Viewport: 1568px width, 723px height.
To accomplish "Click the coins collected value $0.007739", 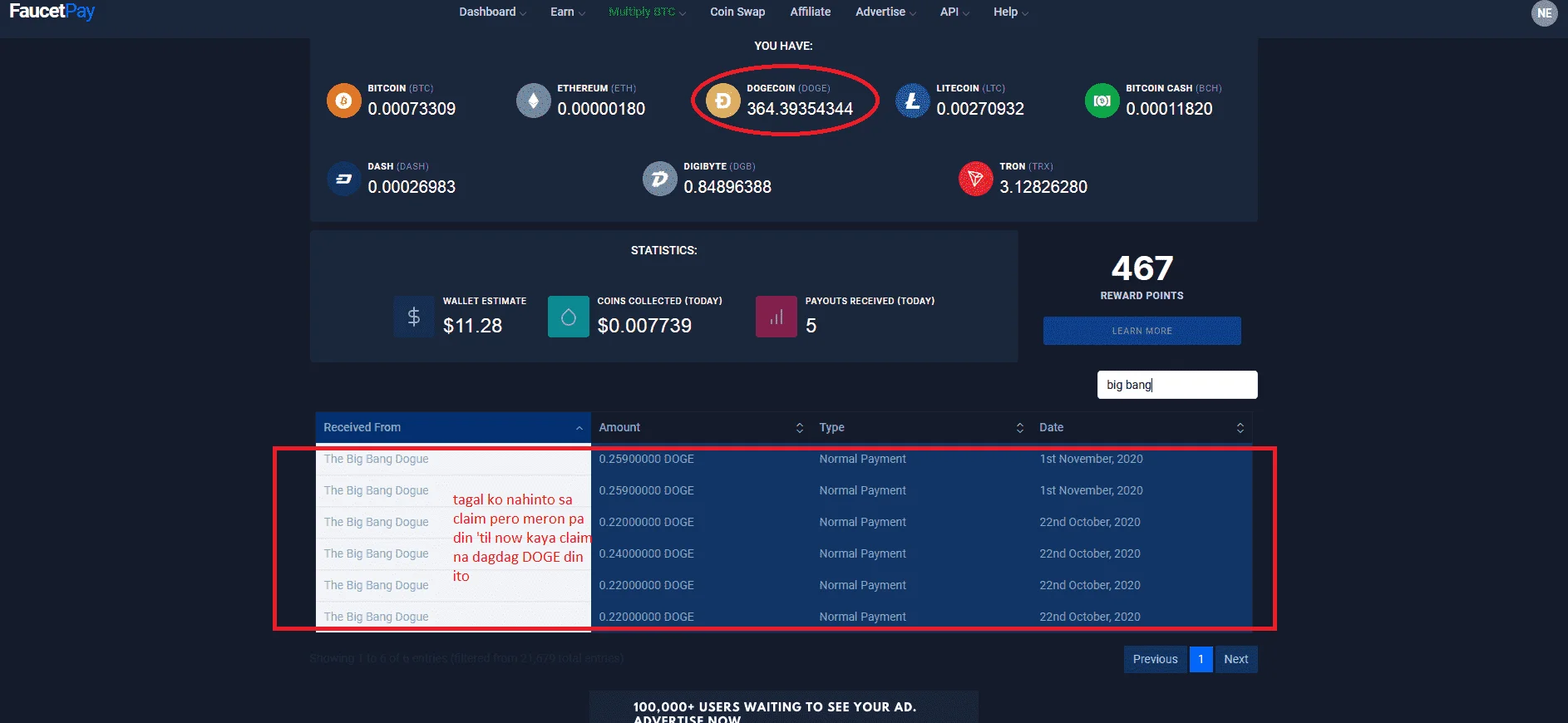I will click(644, 326).
